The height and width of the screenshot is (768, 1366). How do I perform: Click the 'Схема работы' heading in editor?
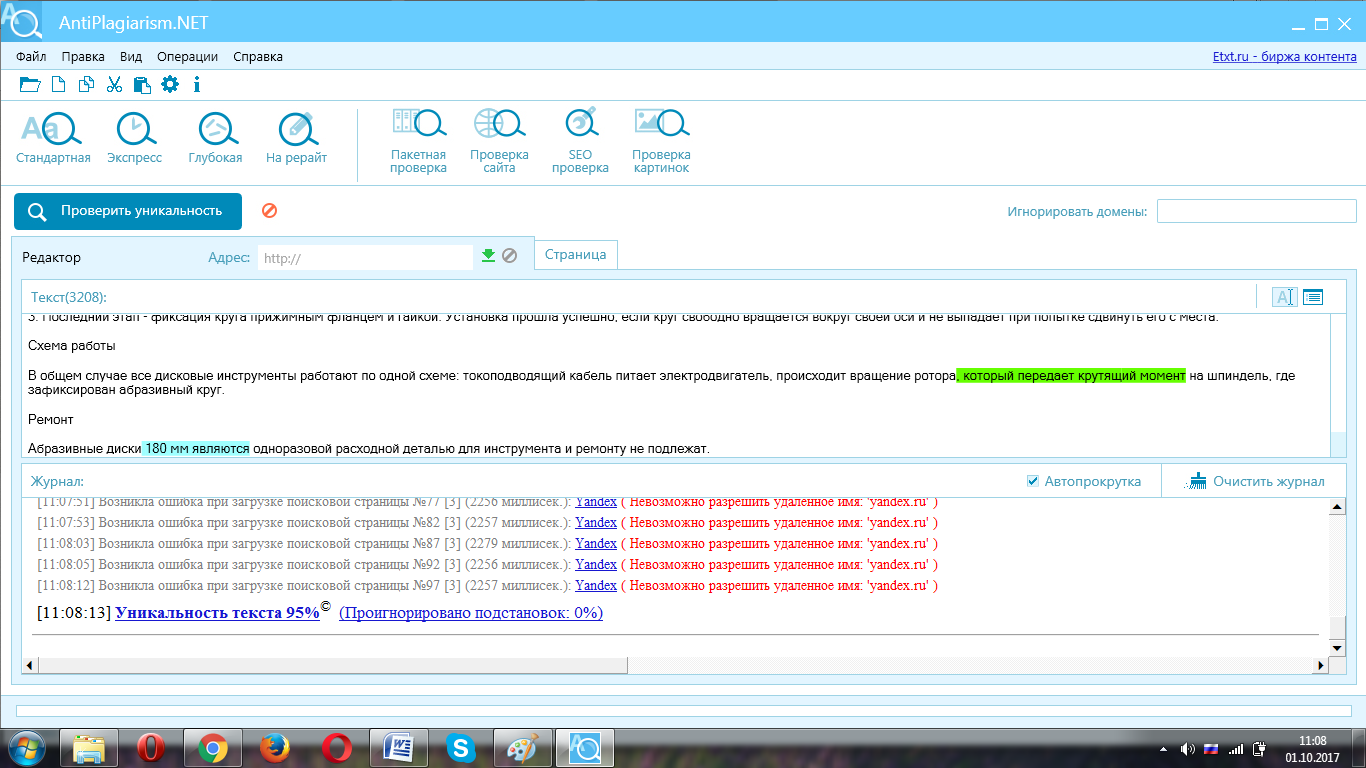tap(72, 346)
